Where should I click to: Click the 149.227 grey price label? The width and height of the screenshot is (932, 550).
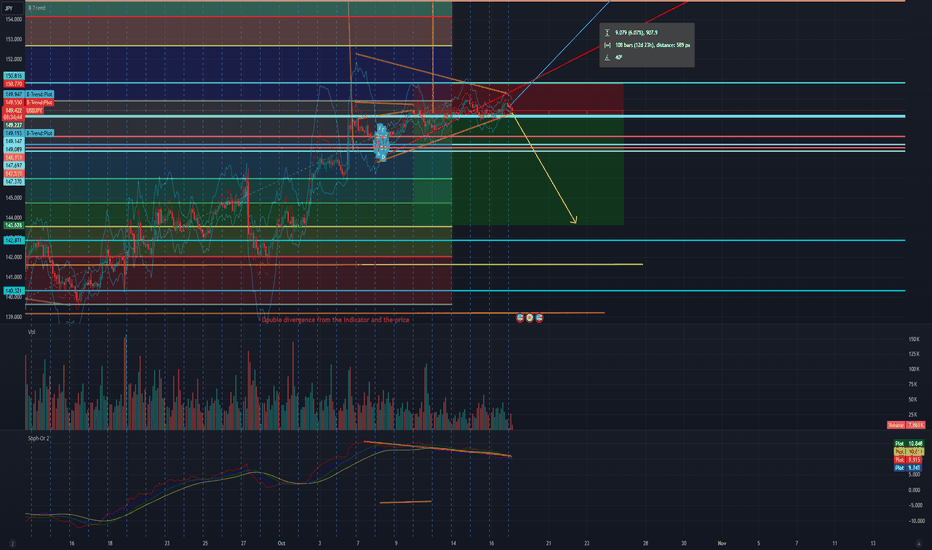click(14, 125)
